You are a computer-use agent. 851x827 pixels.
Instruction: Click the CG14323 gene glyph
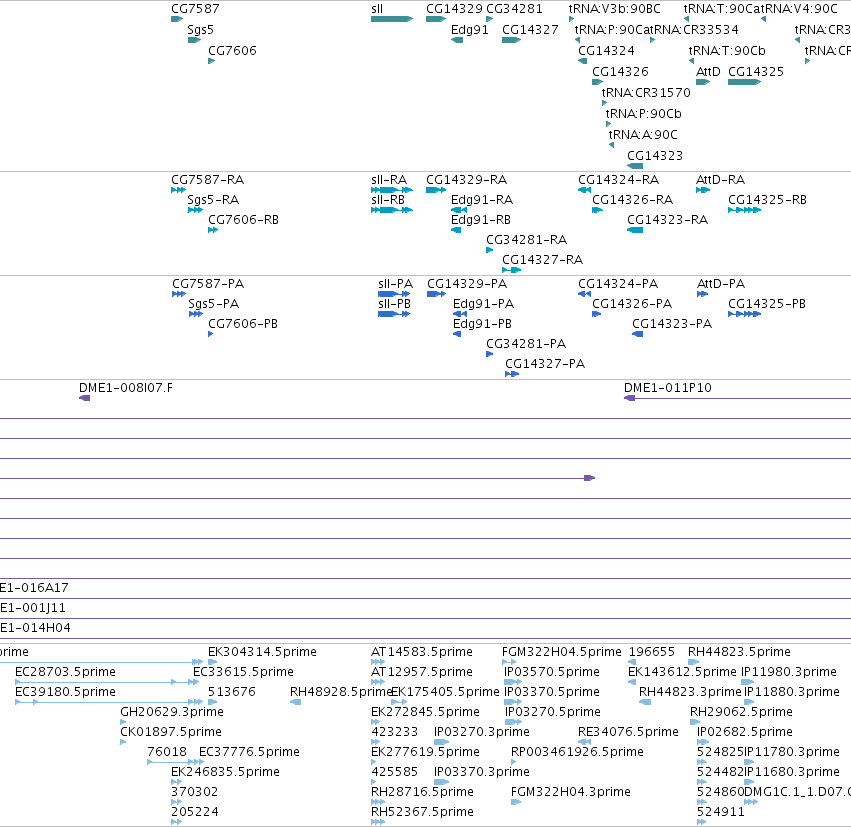[635, 166]
